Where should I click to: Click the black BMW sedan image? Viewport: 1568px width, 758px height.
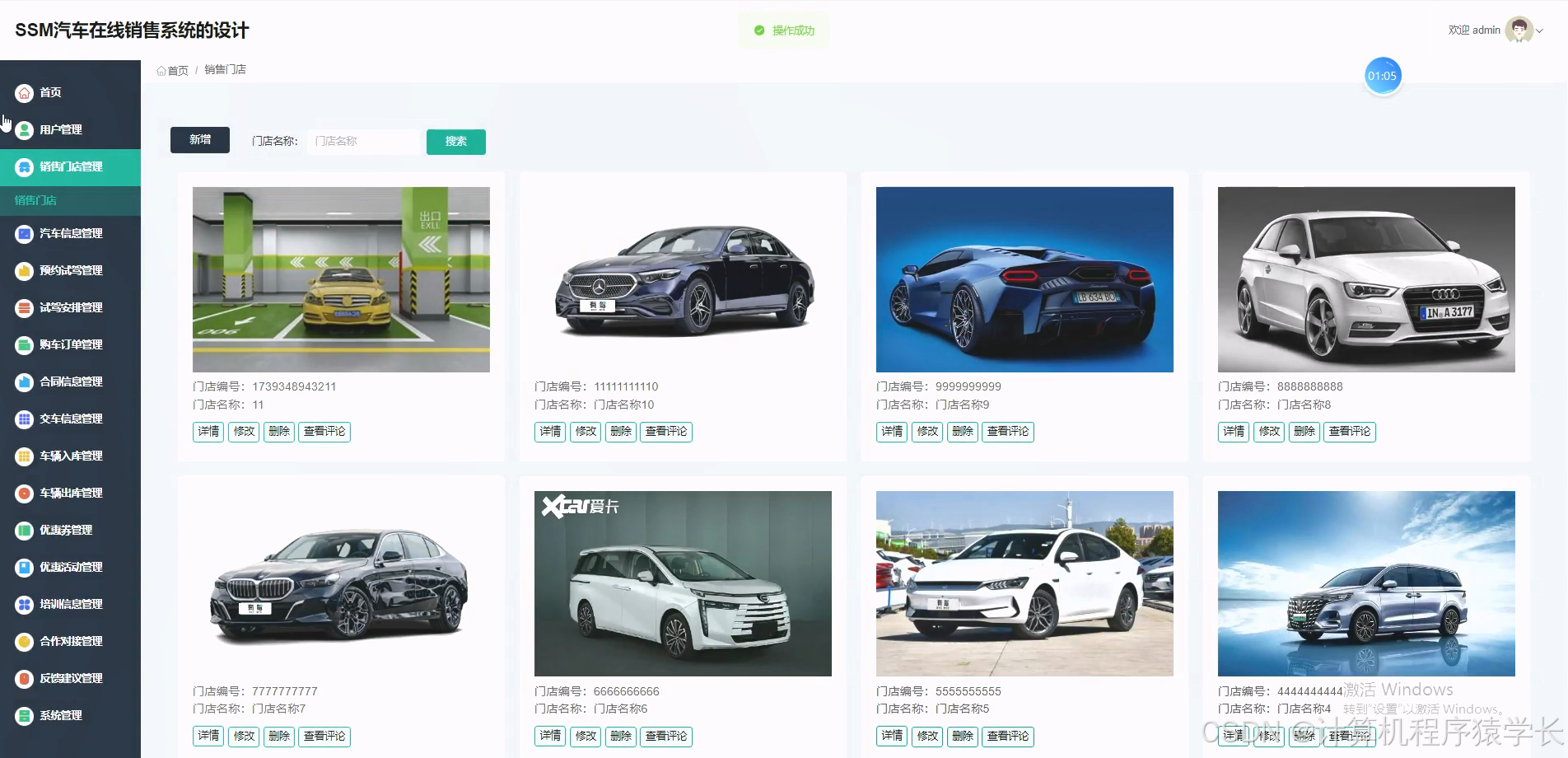coord(341,584)
